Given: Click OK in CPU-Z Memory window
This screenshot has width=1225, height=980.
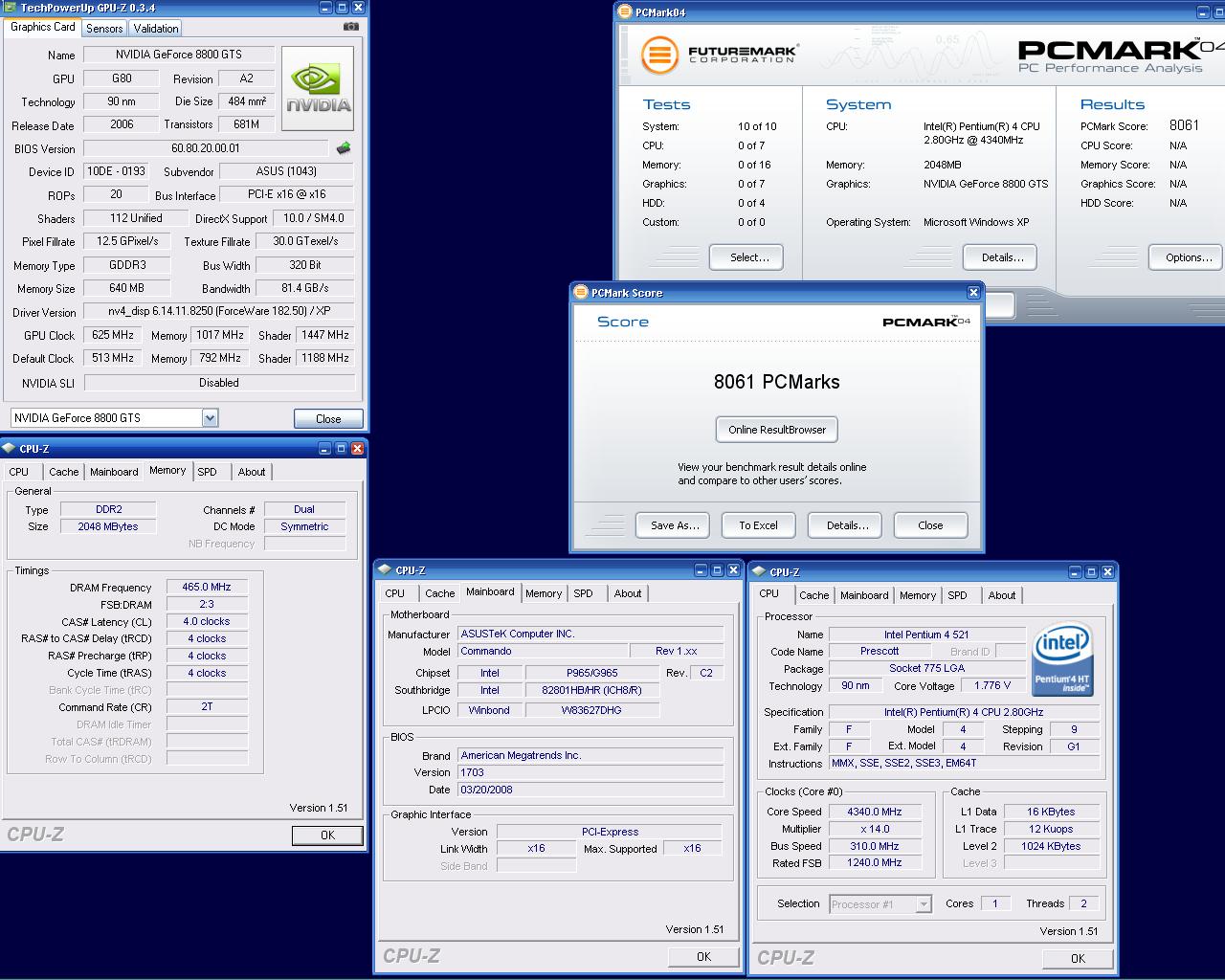Looking at the screenshot, I should click(x=327, y=835).
